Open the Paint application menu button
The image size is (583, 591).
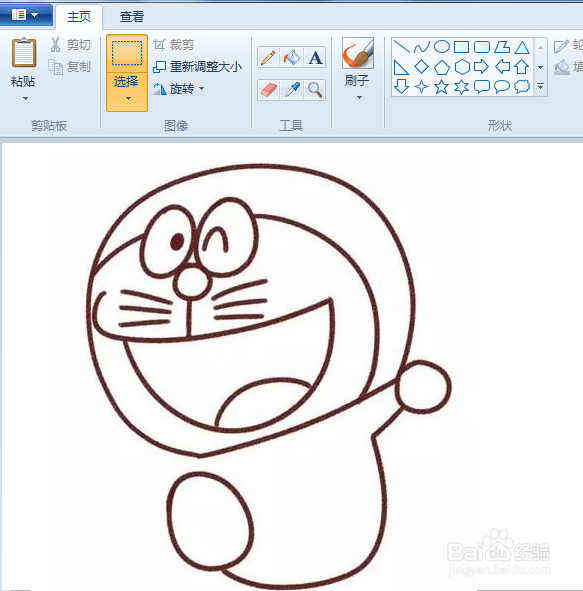[25, 15]
